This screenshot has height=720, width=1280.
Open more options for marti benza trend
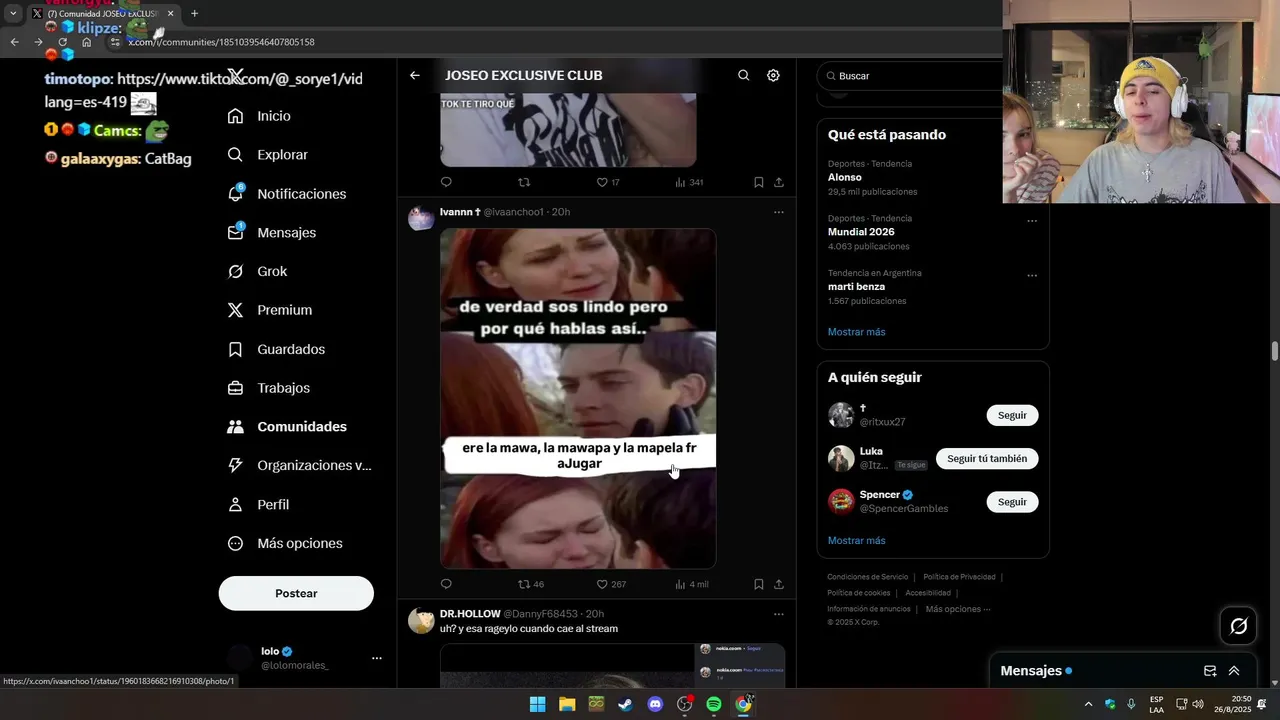(x=1032, y=276)
